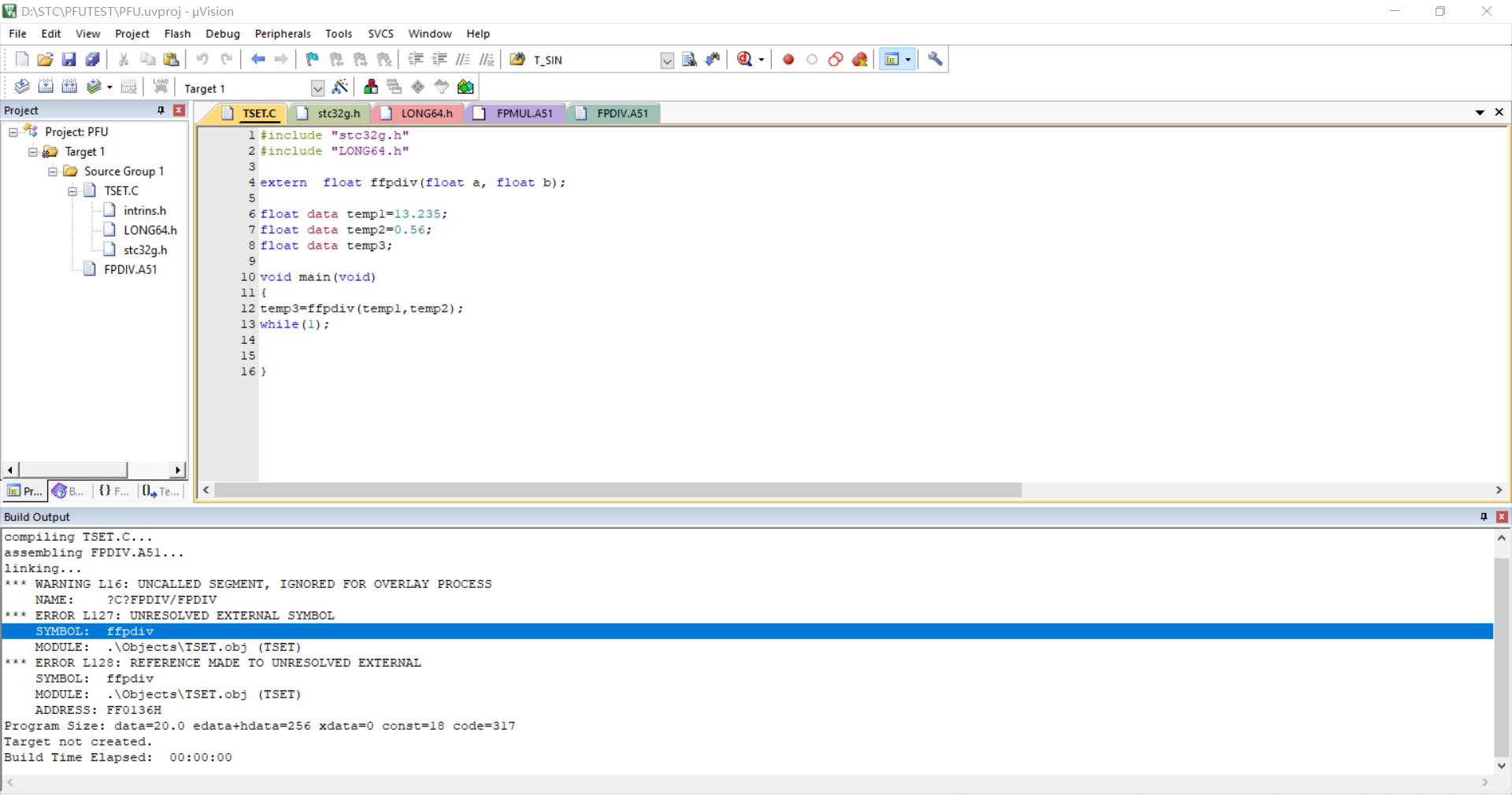Click the Comment selection icon
The image size is (1512, 795).
point(463,59)
